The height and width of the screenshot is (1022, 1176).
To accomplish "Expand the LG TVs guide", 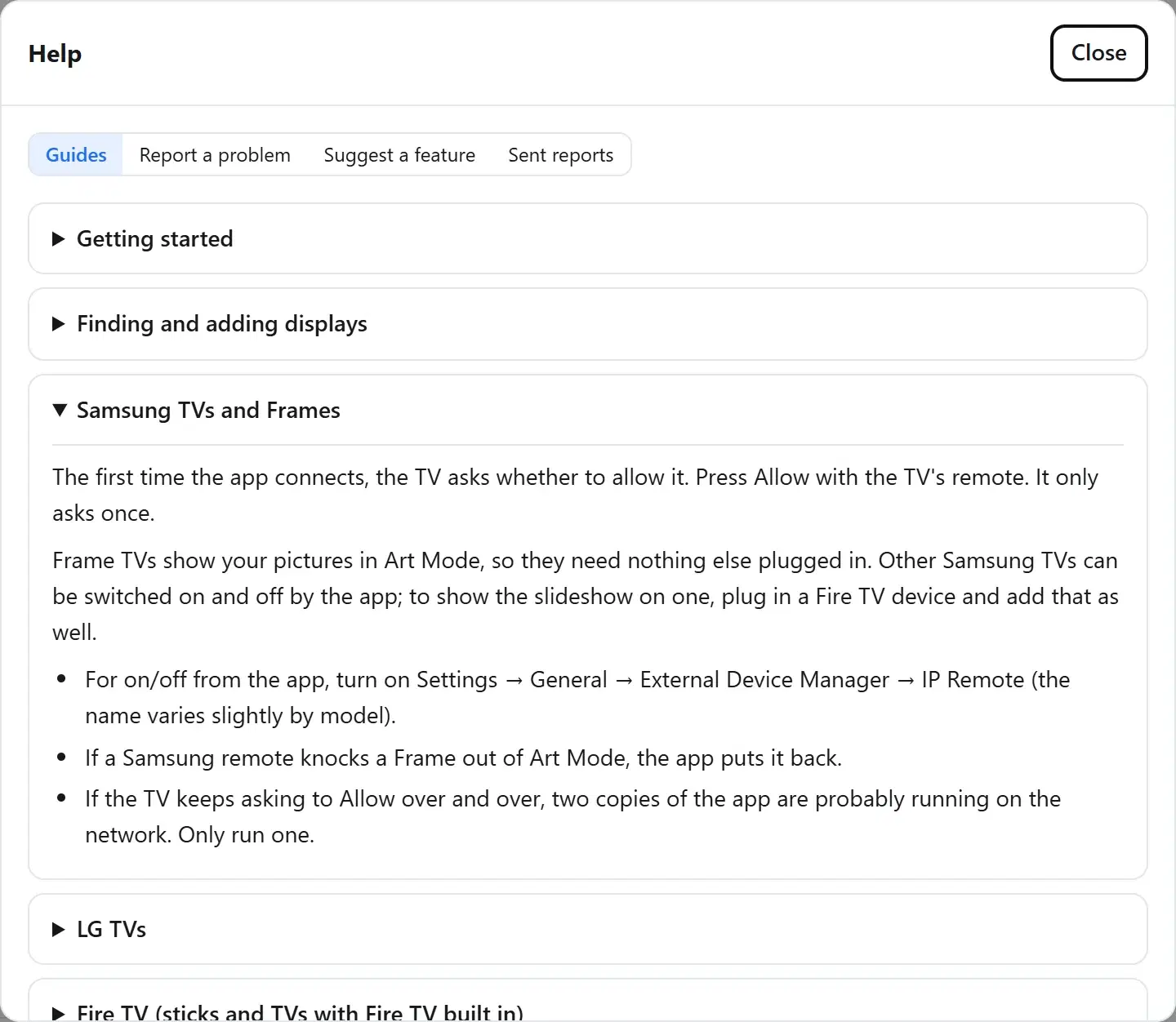I will (x=112, y=930).
